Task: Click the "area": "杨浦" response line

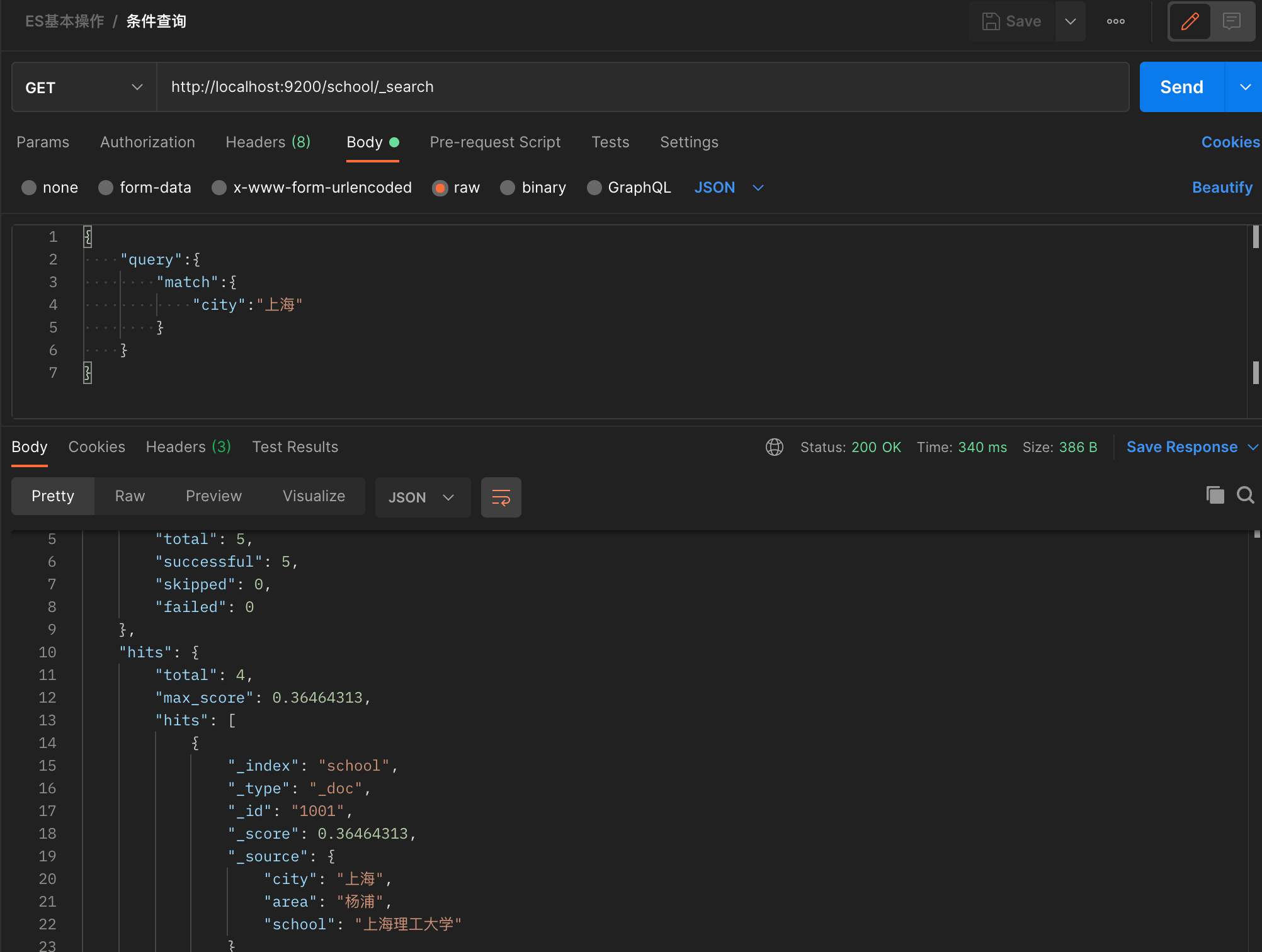Action: [x=327, y=902]
